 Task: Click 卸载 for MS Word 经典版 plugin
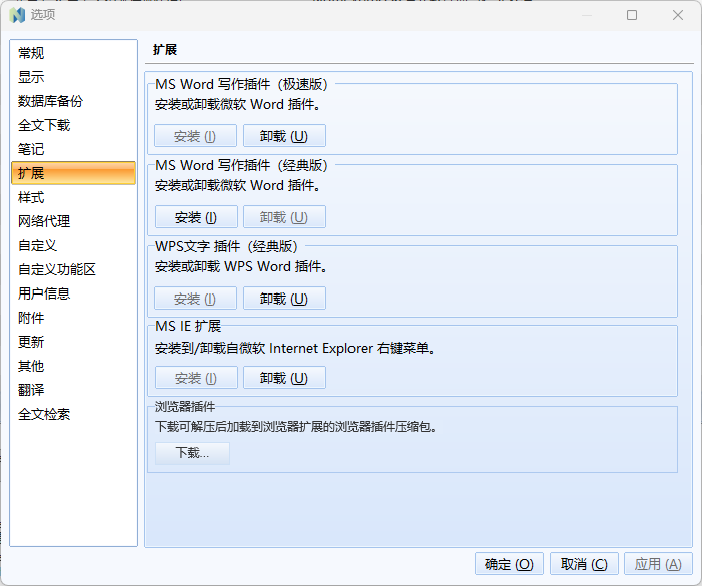284,217
